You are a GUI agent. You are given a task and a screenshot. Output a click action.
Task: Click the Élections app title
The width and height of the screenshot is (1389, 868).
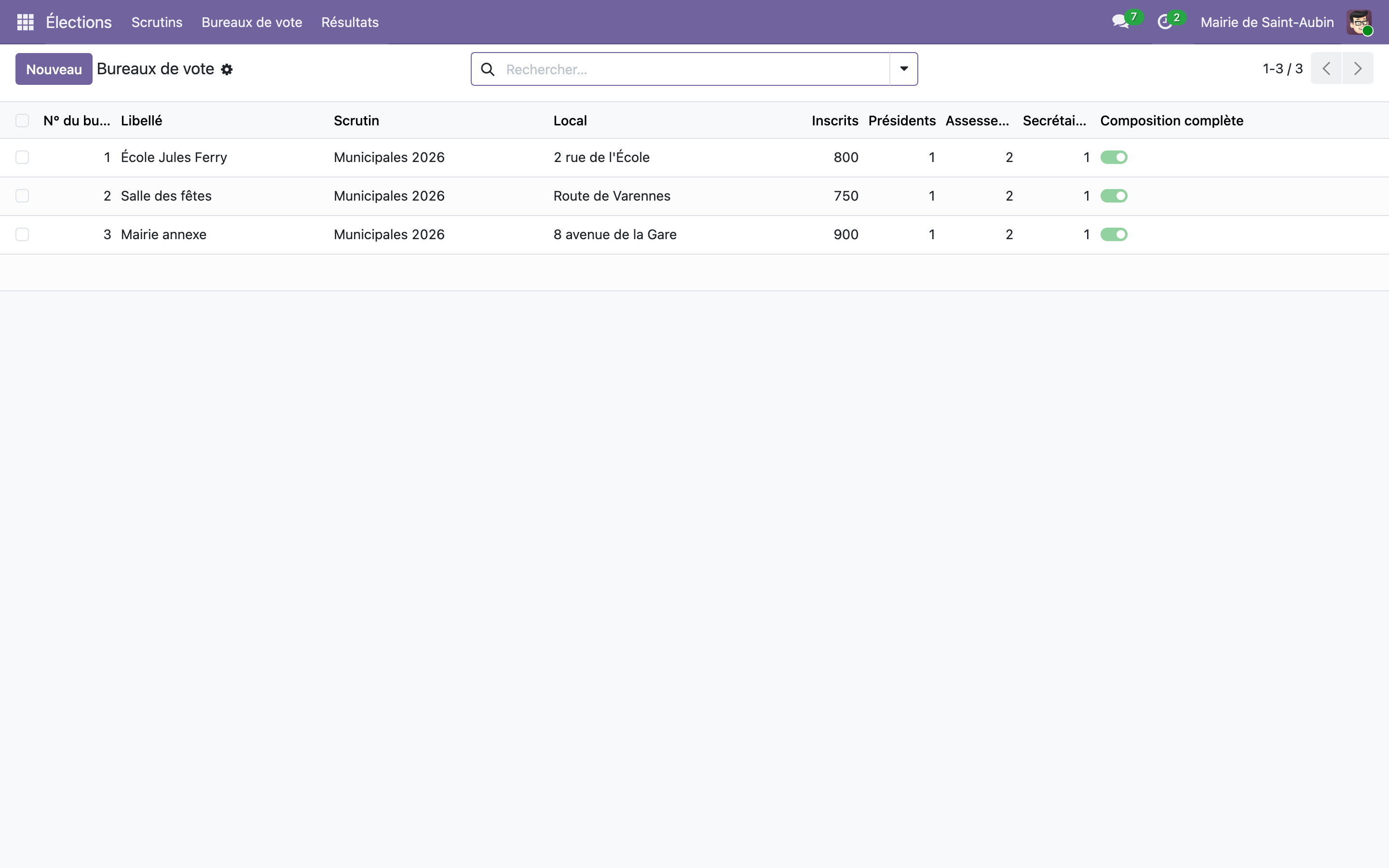click(x=79, y=22)
